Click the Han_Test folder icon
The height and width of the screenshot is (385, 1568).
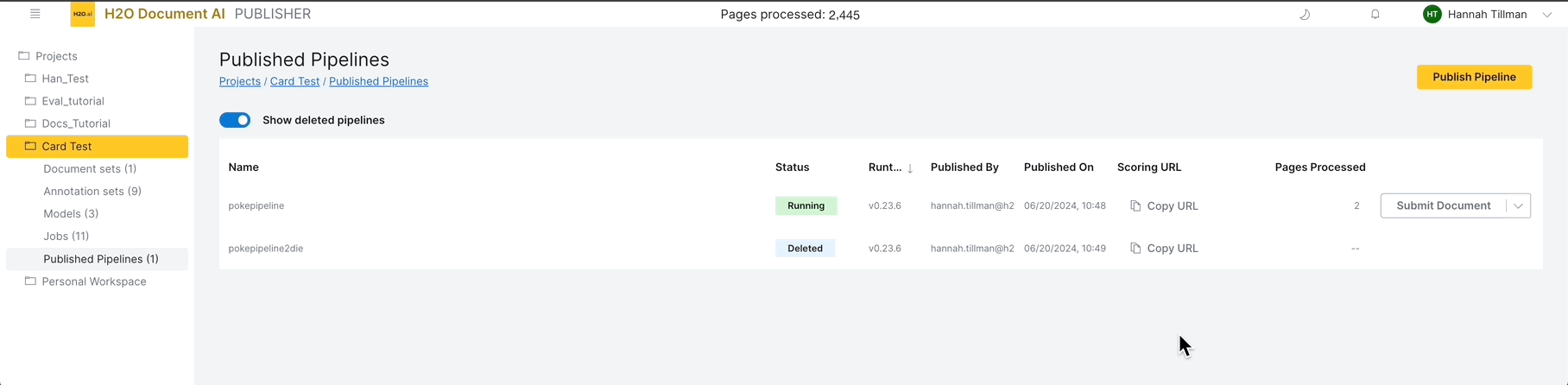(30, 78)
